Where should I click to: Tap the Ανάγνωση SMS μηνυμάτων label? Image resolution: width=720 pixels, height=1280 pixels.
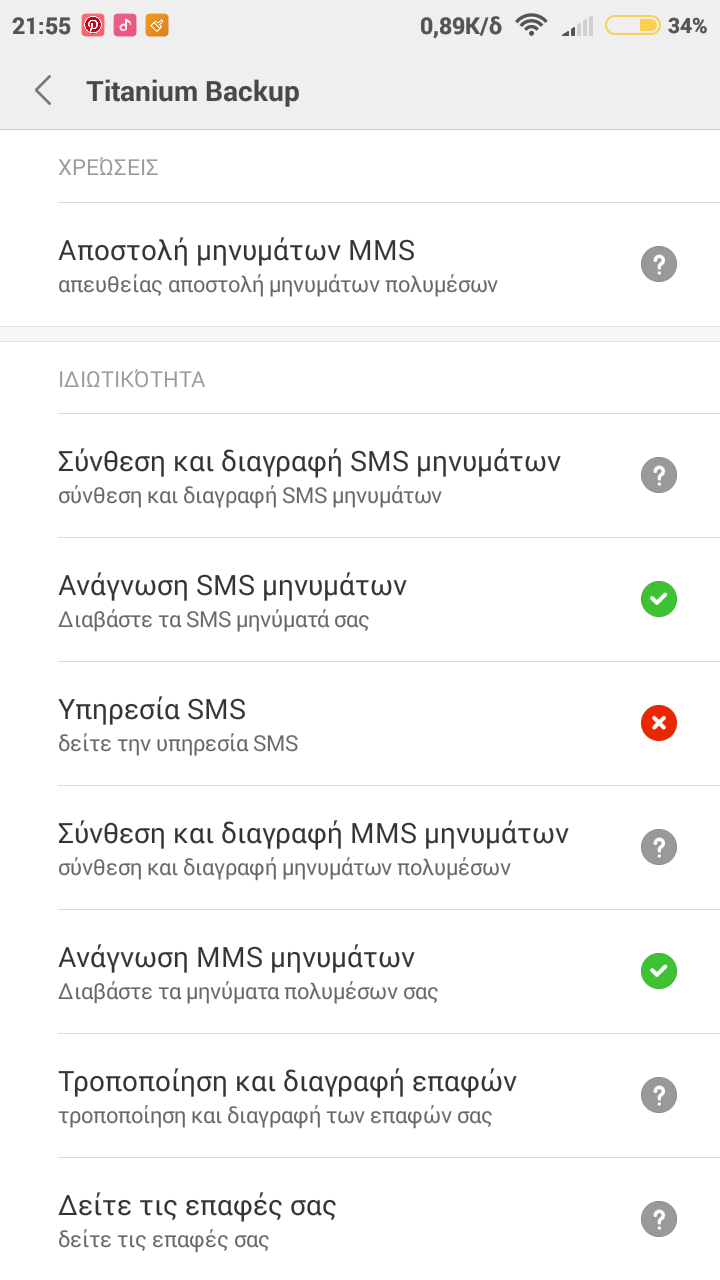click(x=233, y=586)
